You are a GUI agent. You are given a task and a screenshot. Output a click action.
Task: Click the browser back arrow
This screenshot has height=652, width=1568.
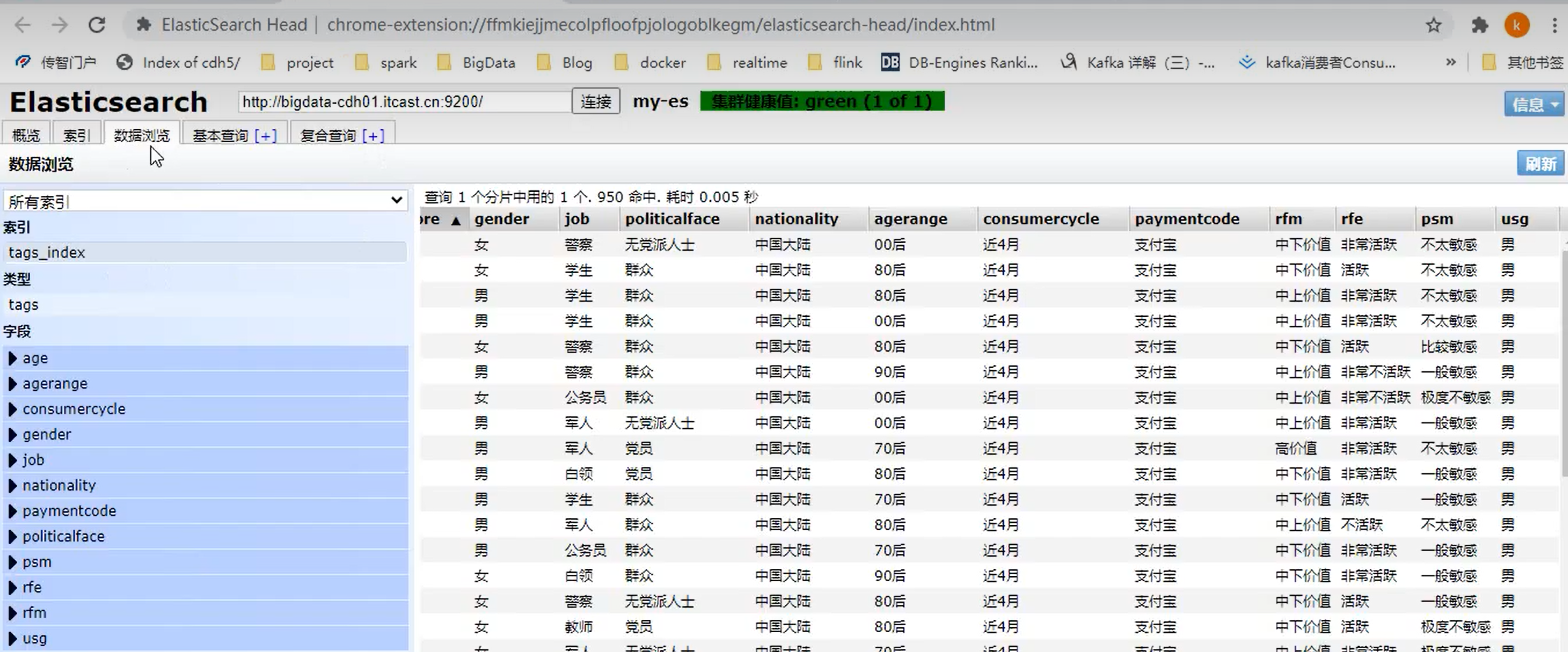point(23,25)
